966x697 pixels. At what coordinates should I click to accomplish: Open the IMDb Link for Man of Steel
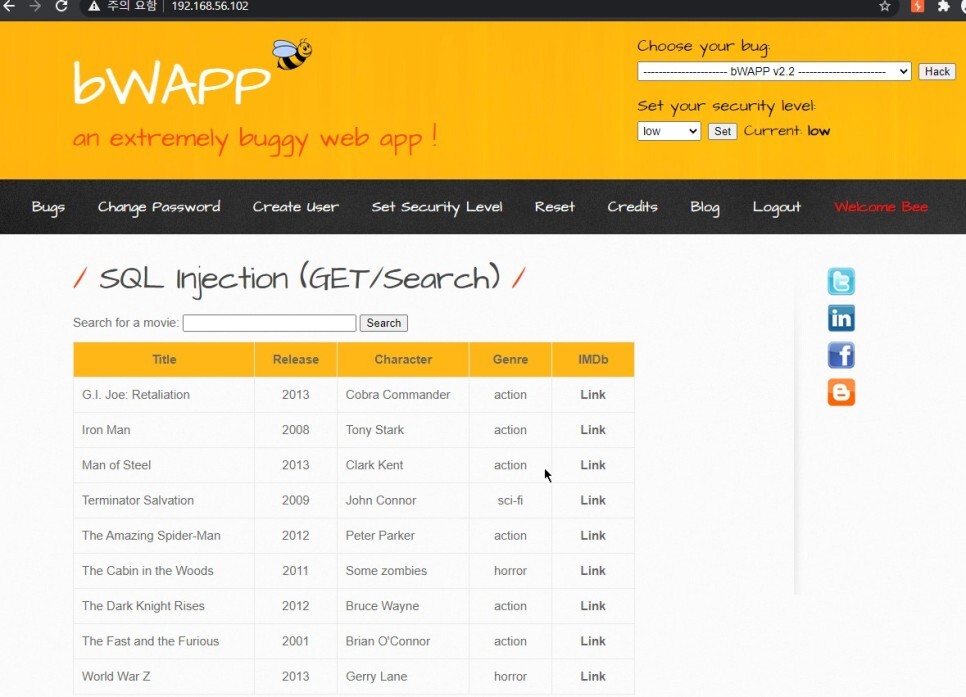point(593,465)
